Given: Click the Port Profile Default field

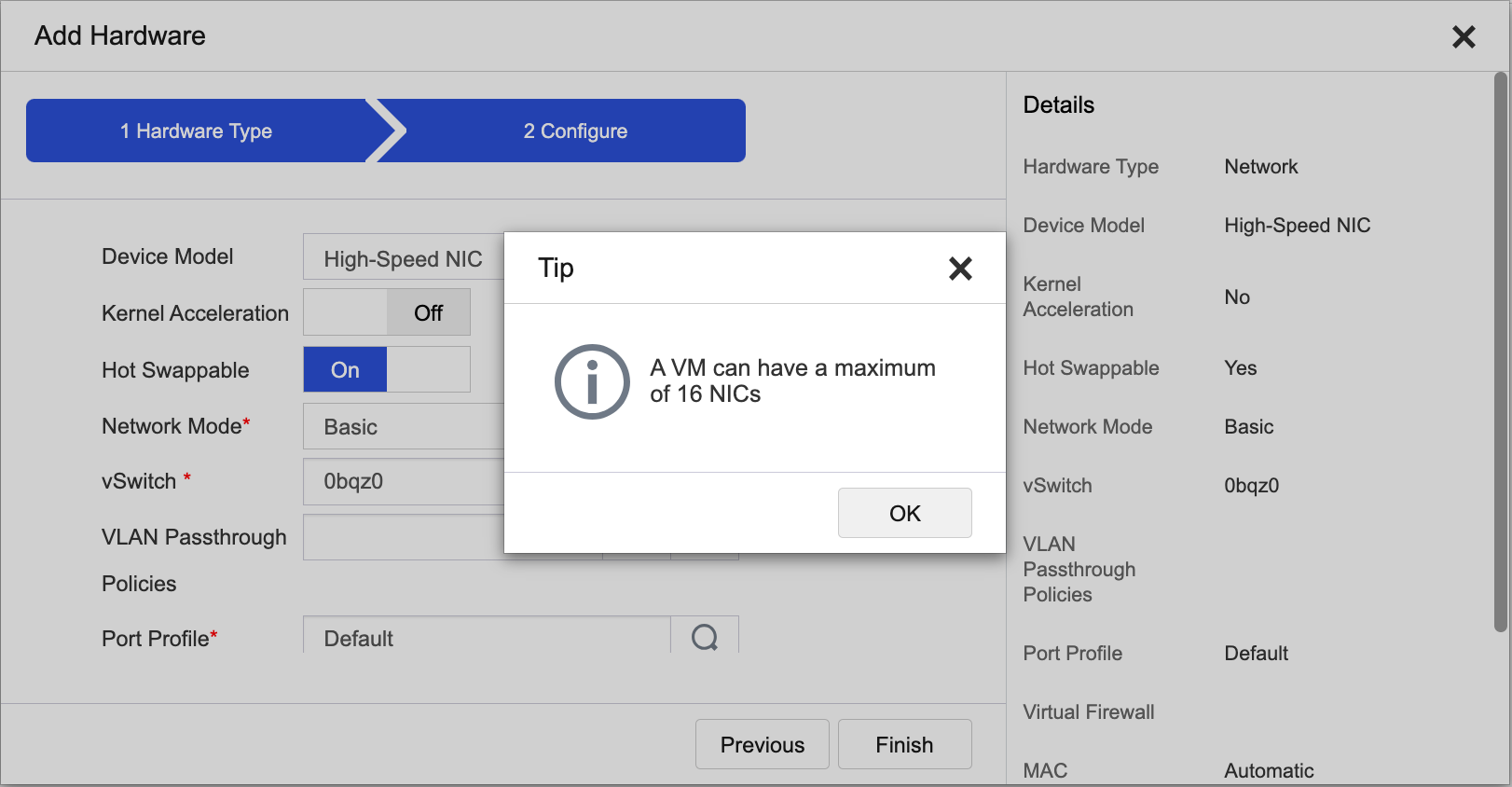Looking at the screenshot, I should coord(486,638).
